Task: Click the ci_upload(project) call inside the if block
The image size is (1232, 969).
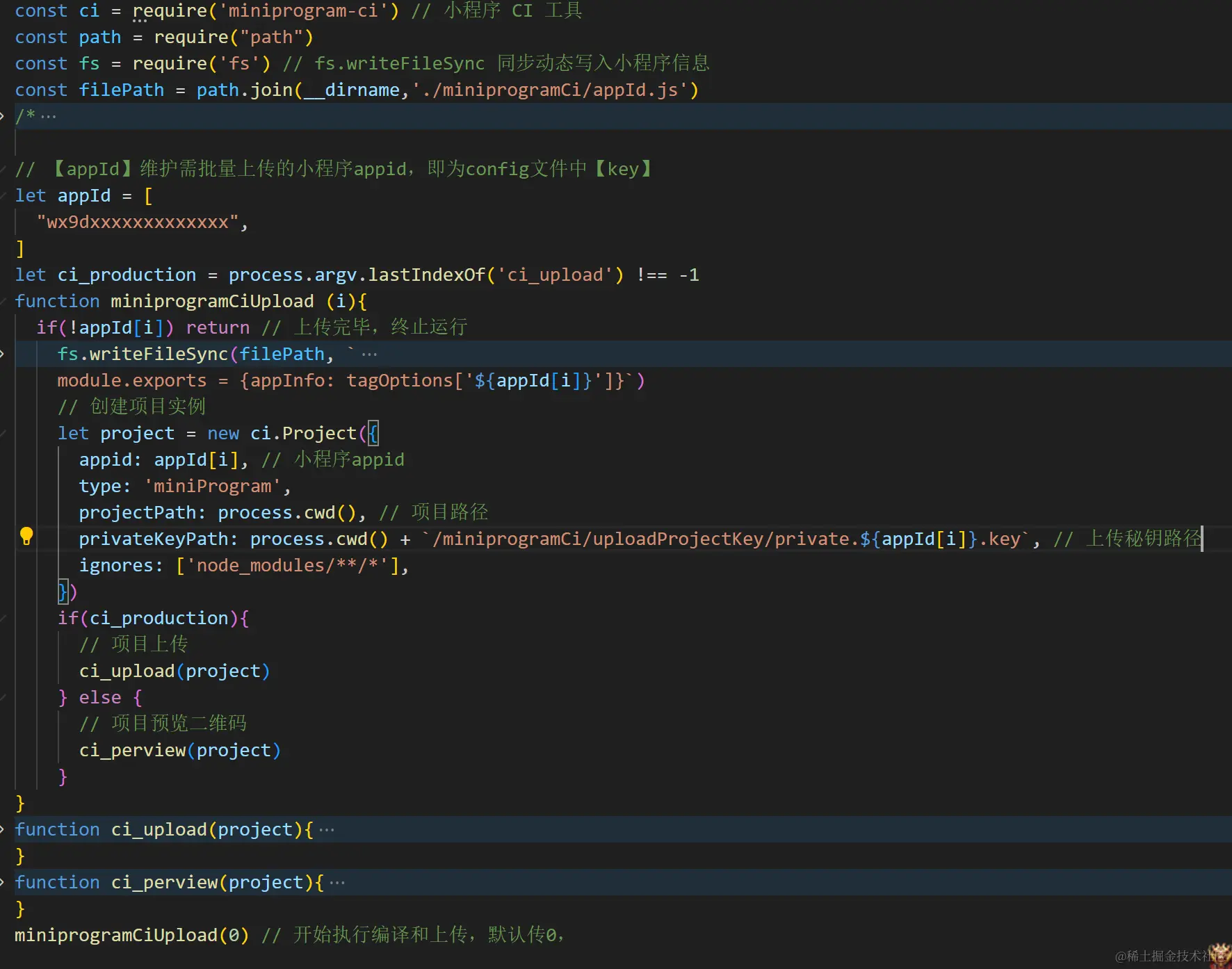Action: tap(175, 671)
